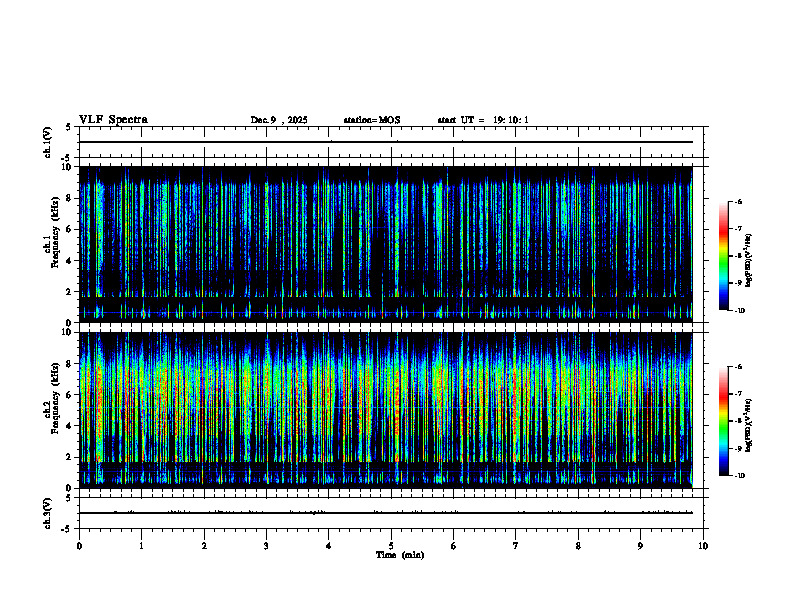792x612 pixels.
Task: Click the 4 kHz tick on ch.1 axis
Action: pos(70,261)
